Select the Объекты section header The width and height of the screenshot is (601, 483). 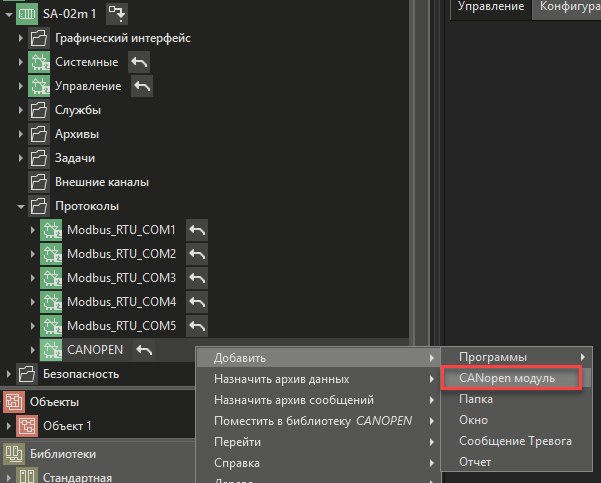click(x=54, y=402)
